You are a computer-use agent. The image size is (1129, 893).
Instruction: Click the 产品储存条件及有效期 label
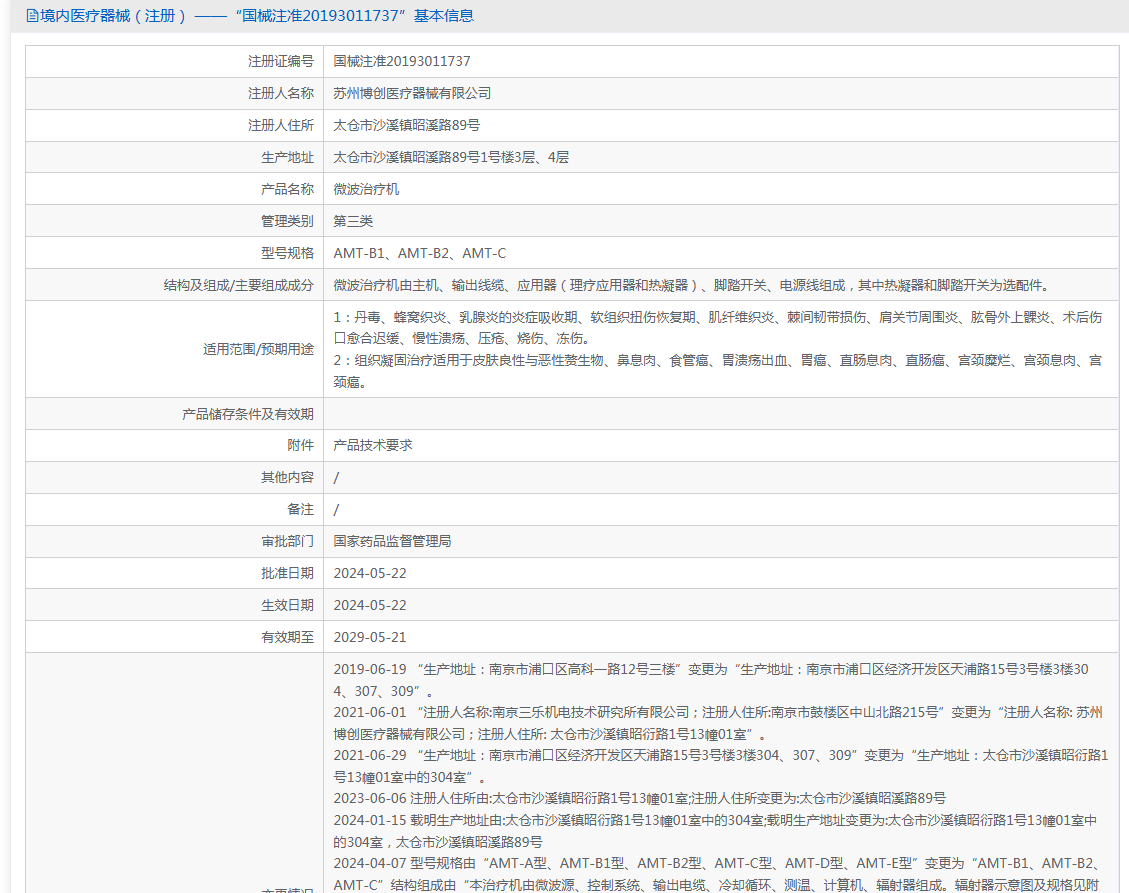[x=248, y=414]
